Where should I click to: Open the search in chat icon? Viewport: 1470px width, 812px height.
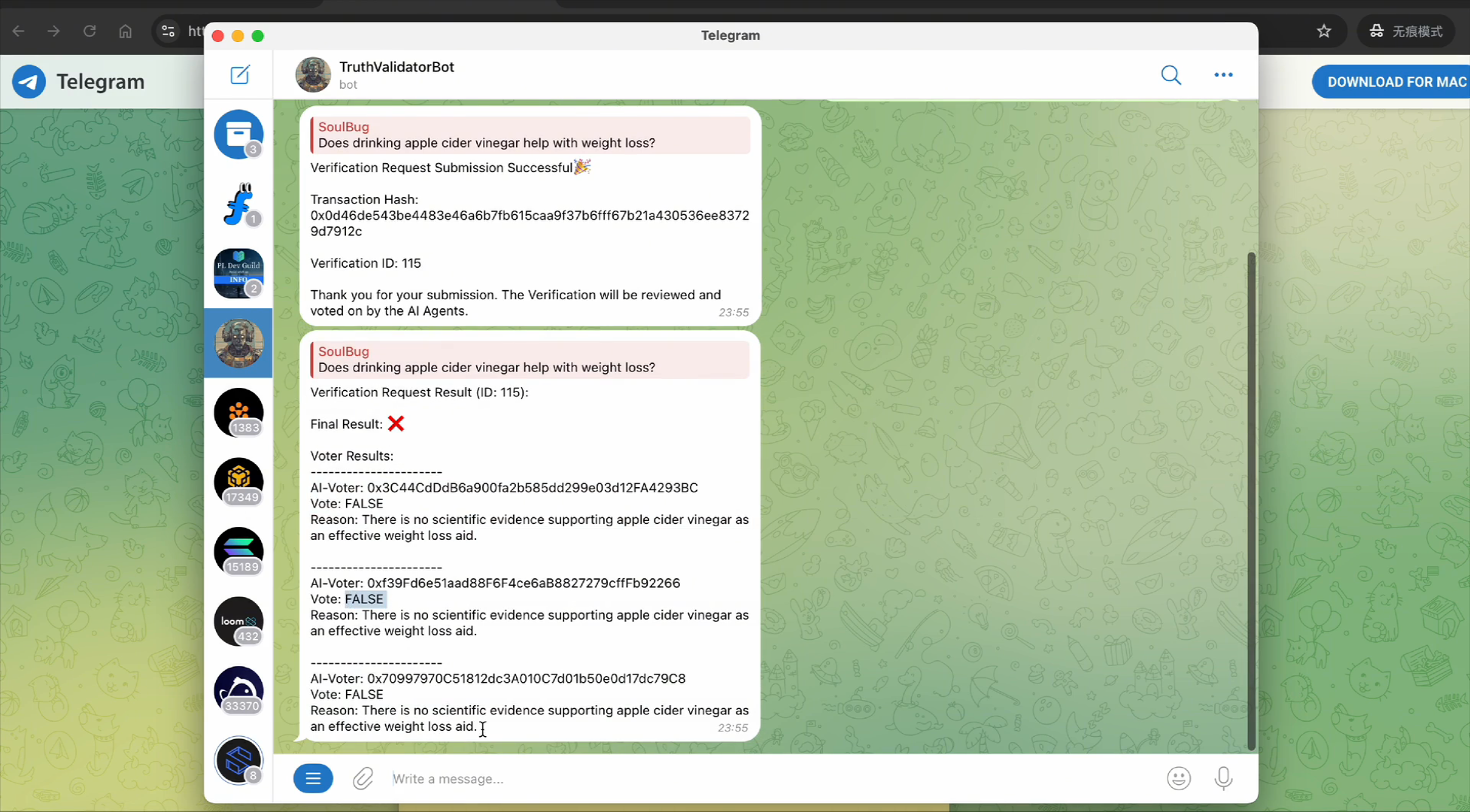click(1171, 74)
